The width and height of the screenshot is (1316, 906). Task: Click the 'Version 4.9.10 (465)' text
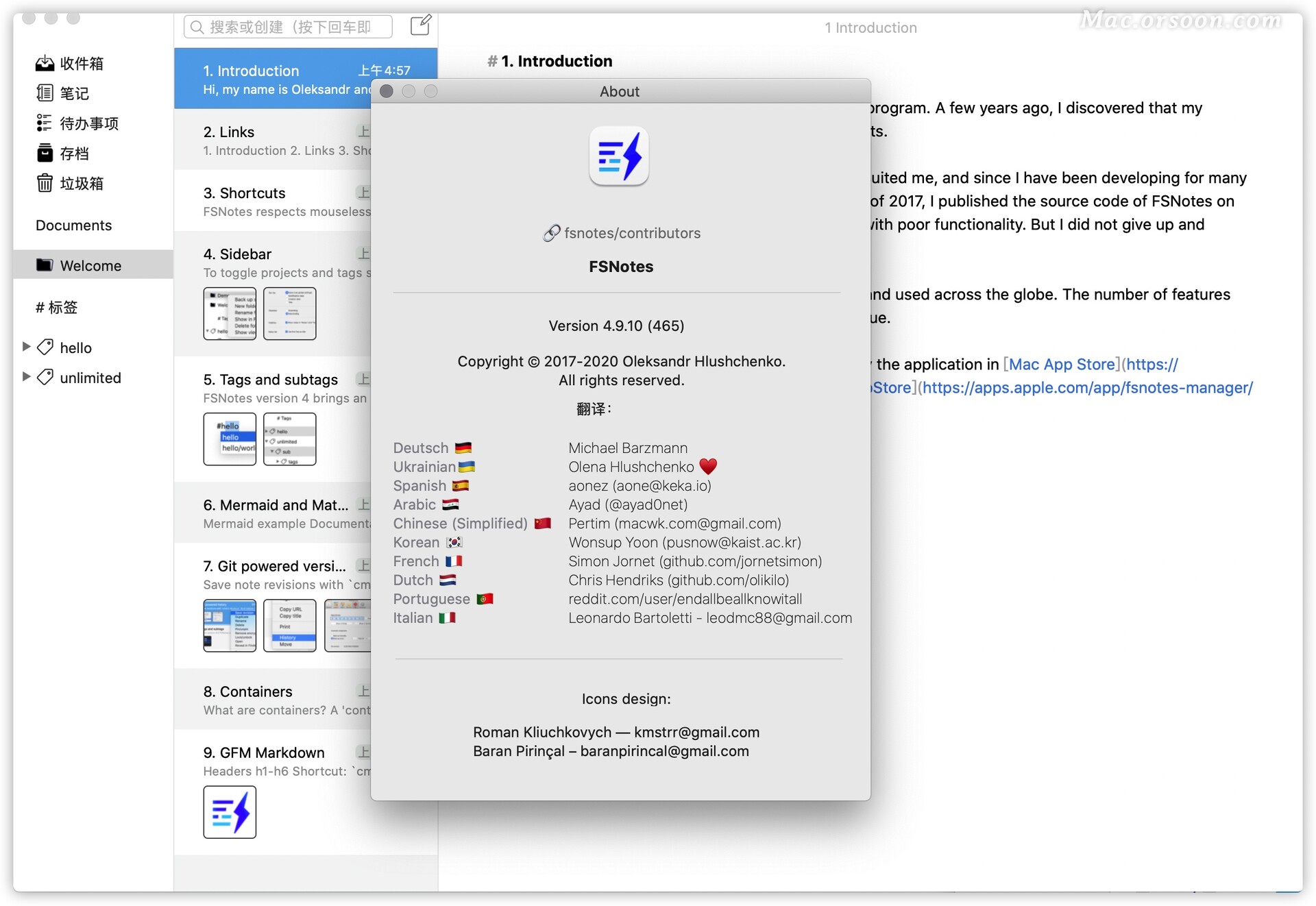(616, 326)
